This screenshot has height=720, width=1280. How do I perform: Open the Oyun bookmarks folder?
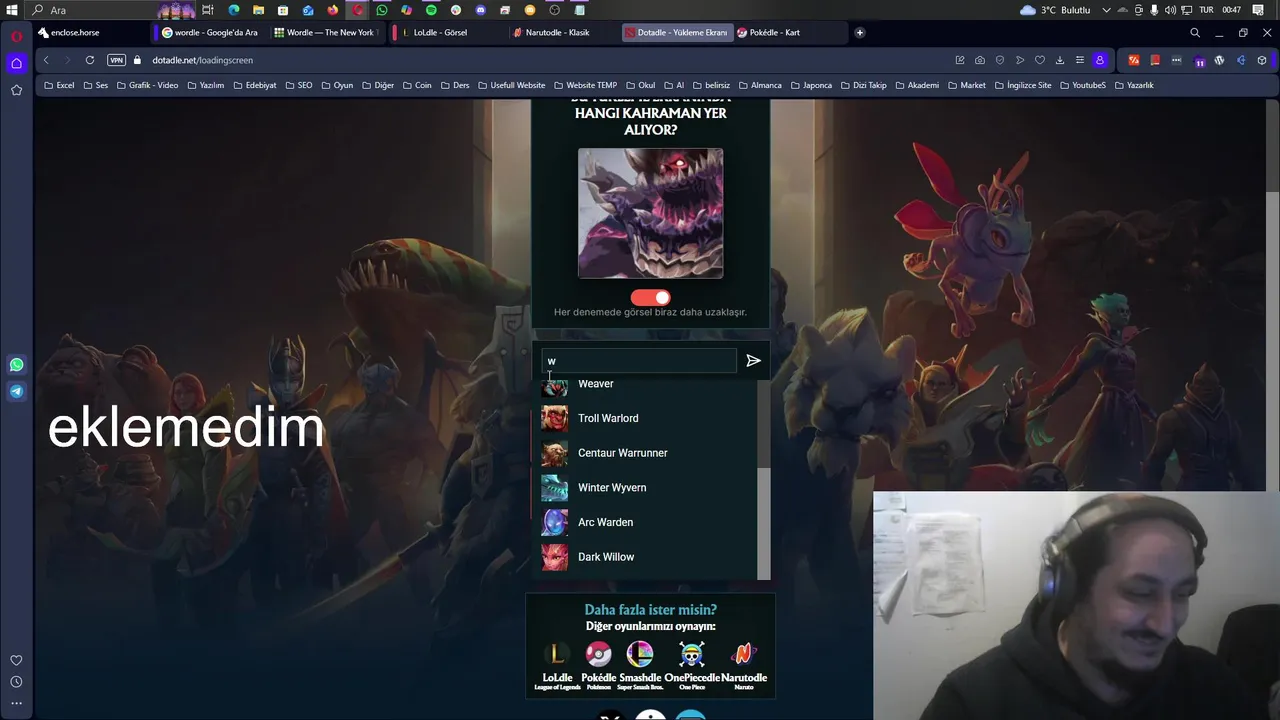coord(338,85)
